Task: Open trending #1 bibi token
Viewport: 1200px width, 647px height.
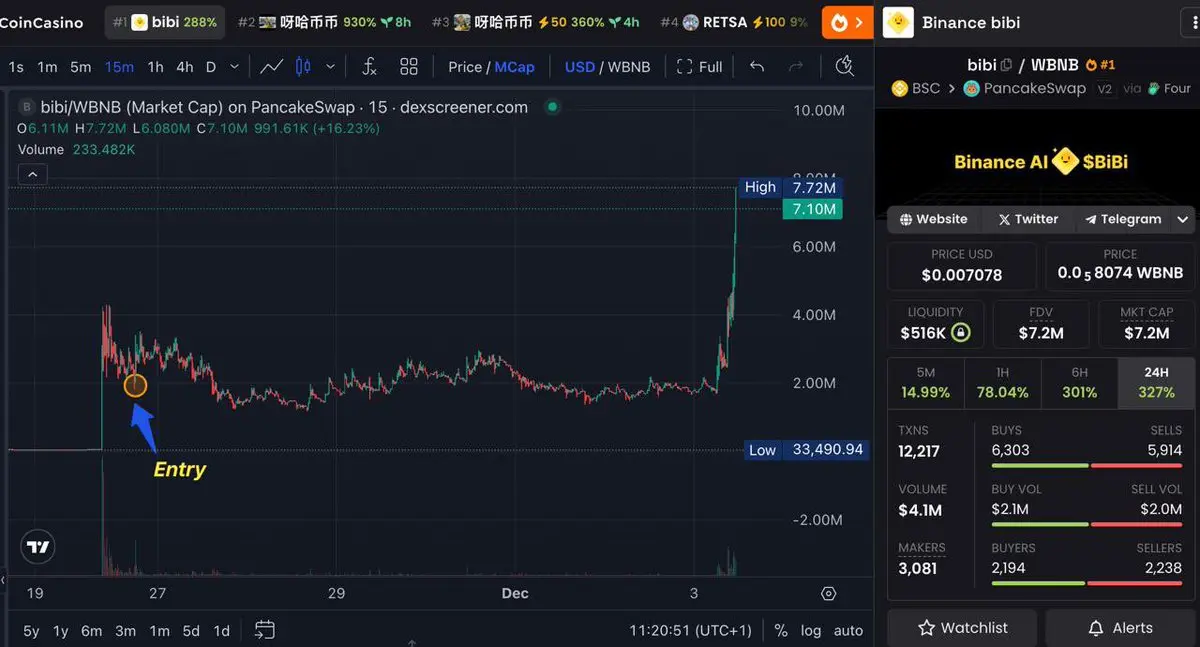Action: point(165,22)
